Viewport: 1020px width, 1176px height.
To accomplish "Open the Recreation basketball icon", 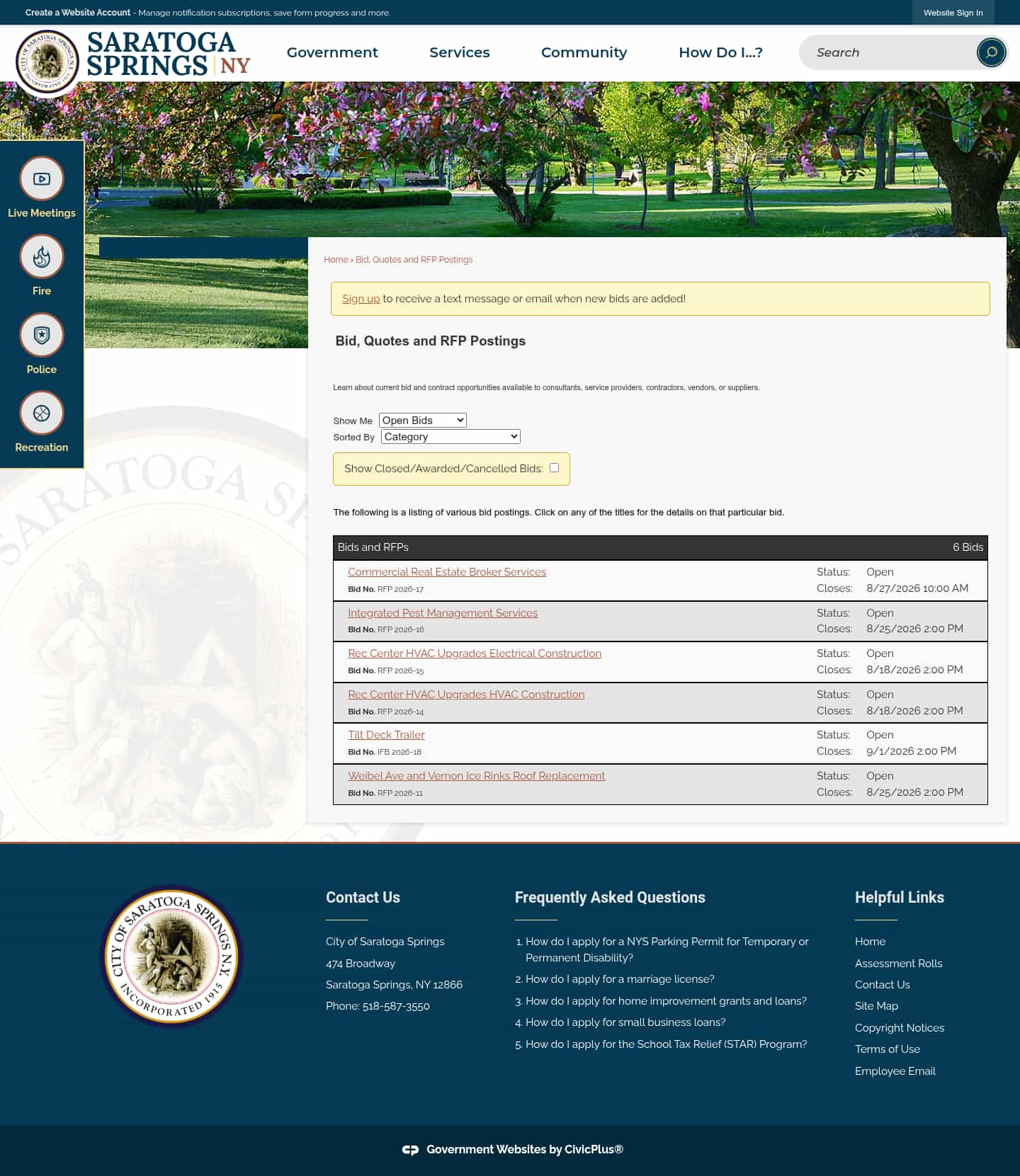I will pyautogui.click(x=42, y=413).
